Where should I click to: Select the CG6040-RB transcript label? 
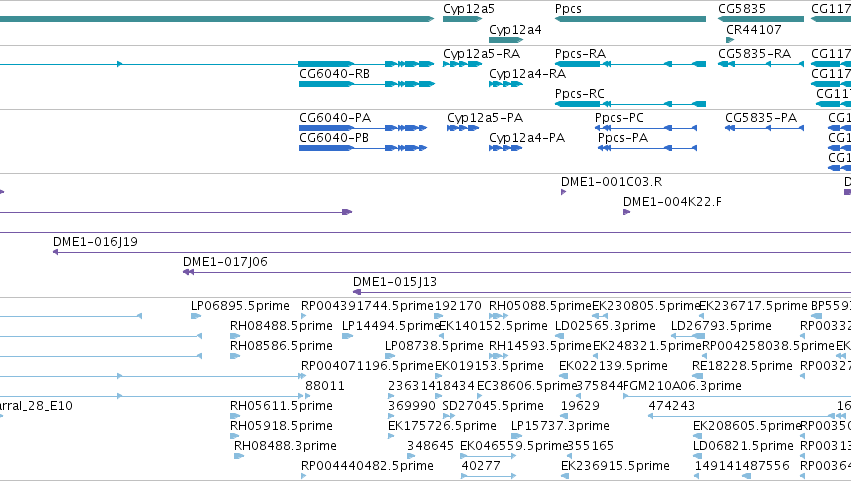(334, 74)
